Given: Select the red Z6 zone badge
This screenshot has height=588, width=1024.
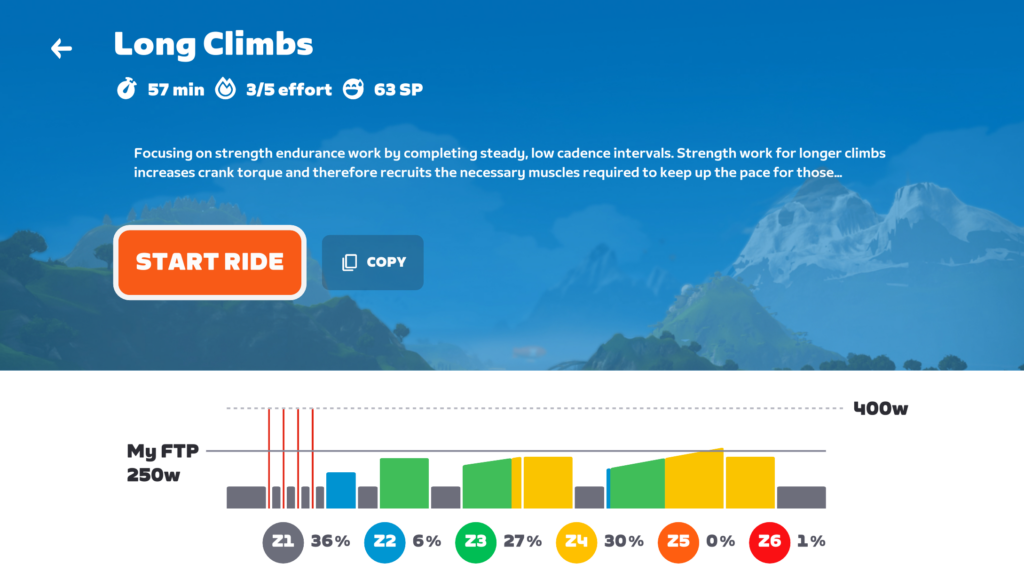Looking at the screenshot, I should pyautogui.click(x=769, y=542).
